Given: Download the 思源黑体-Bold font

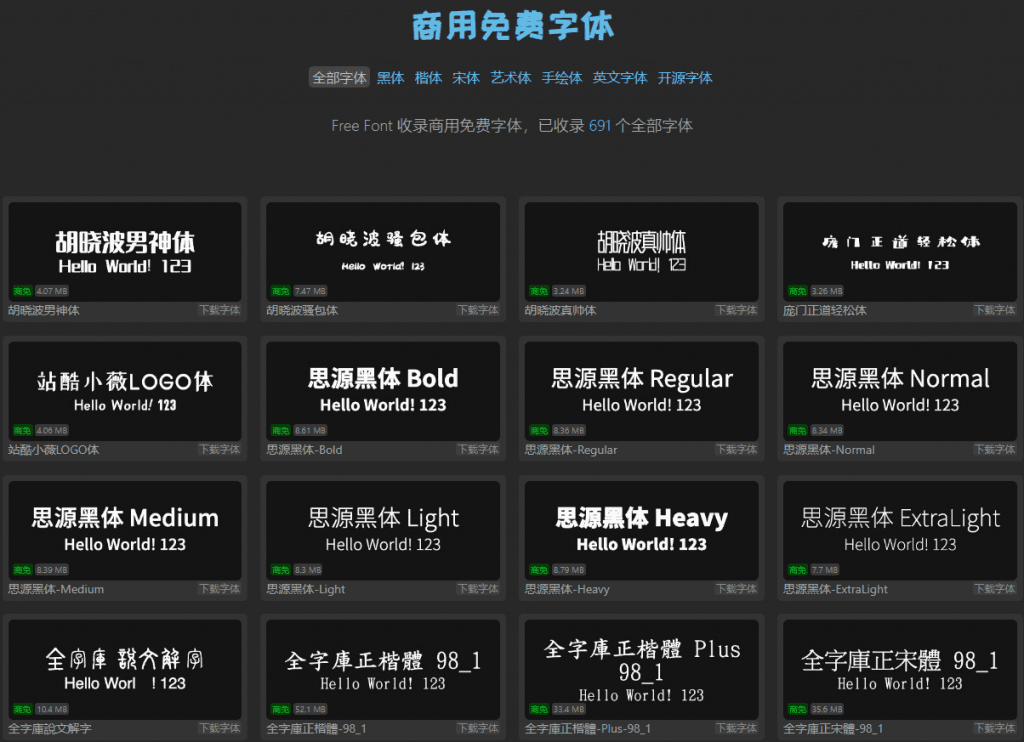Looking at the screenshot, I should point(477,450).
